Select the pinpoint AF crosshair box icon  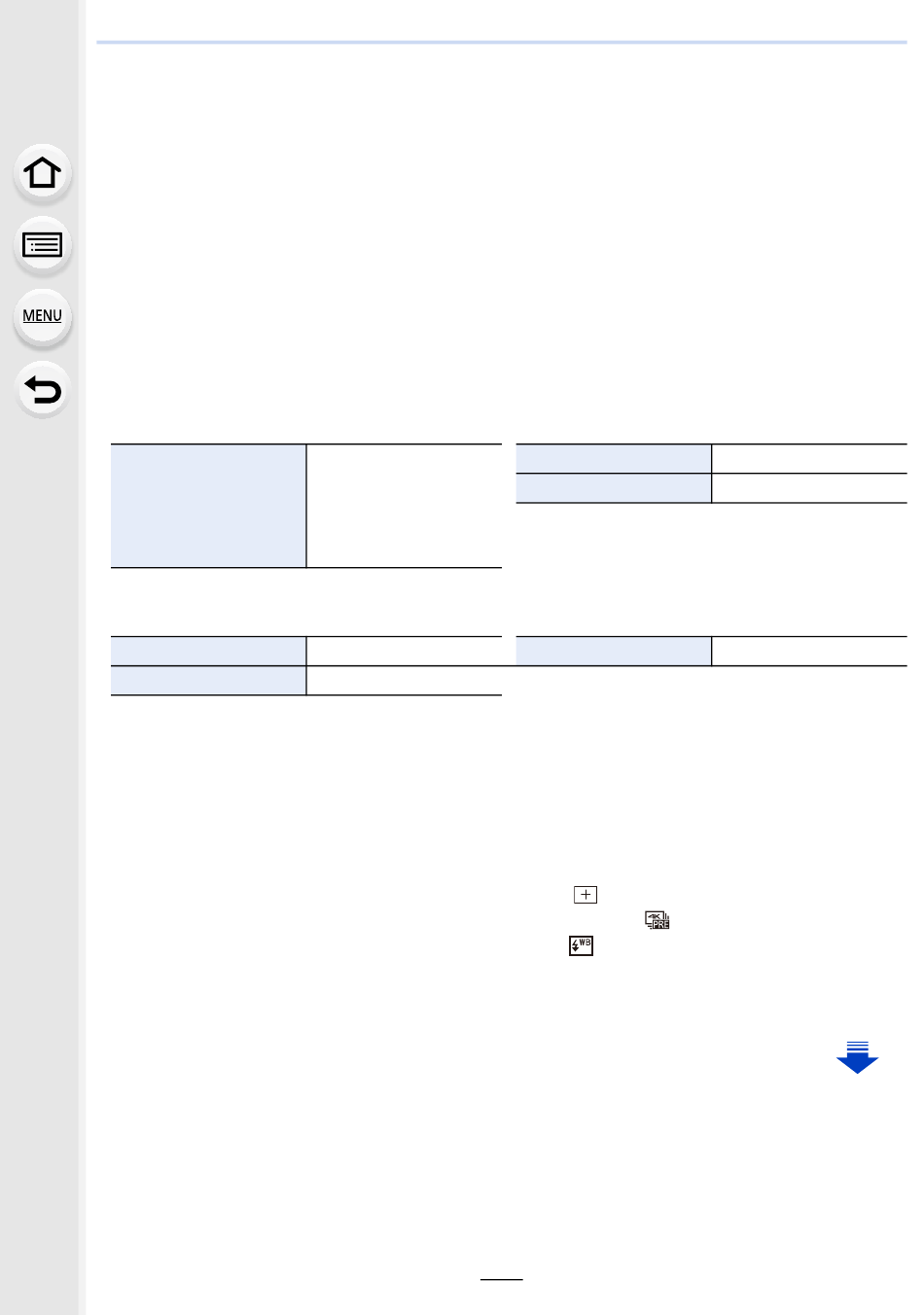(x=586, y=895)
